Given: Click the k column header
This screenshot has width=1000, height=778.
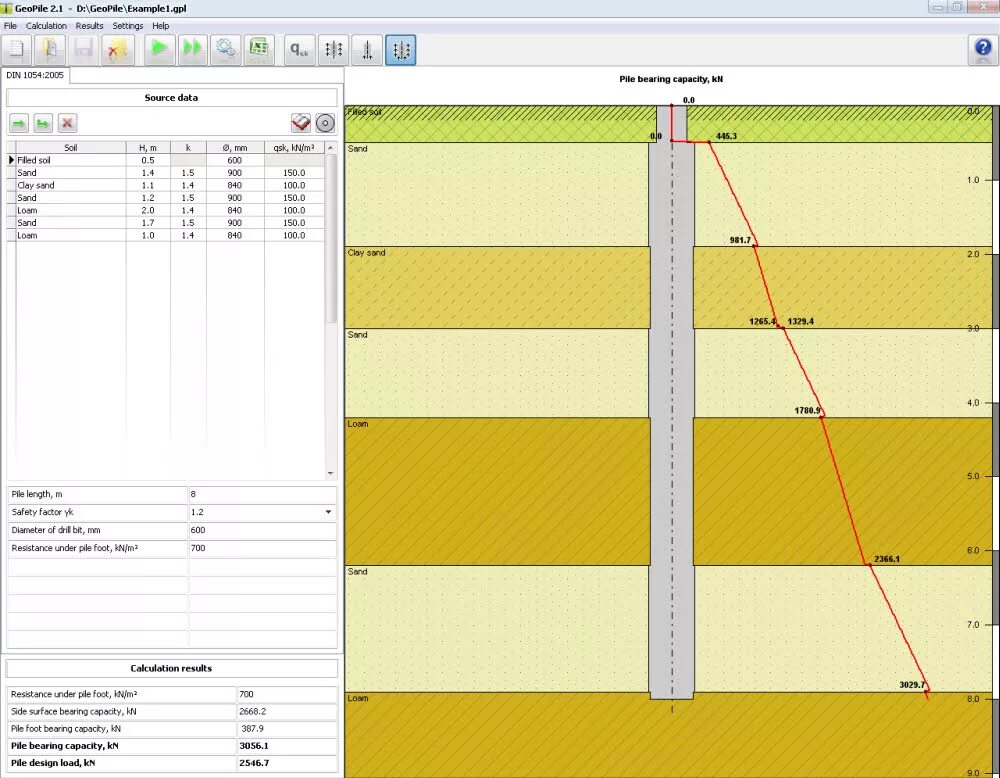Looking at the screenshot, I should coord(188,147).
